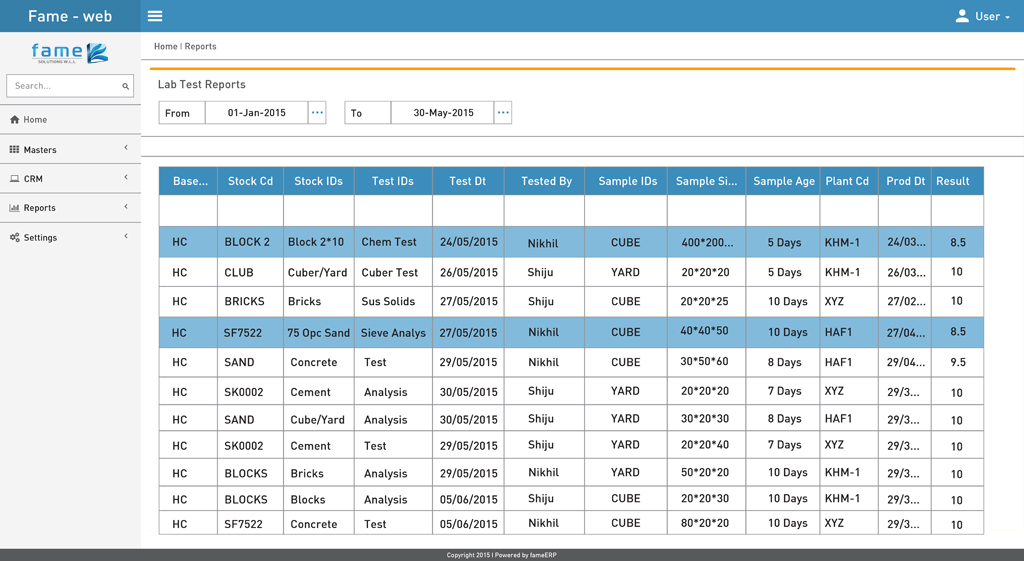The width and height of the screenshot is (1024, 561).
Task: Open the Reports sidebar menu
Action: (71, 208)
